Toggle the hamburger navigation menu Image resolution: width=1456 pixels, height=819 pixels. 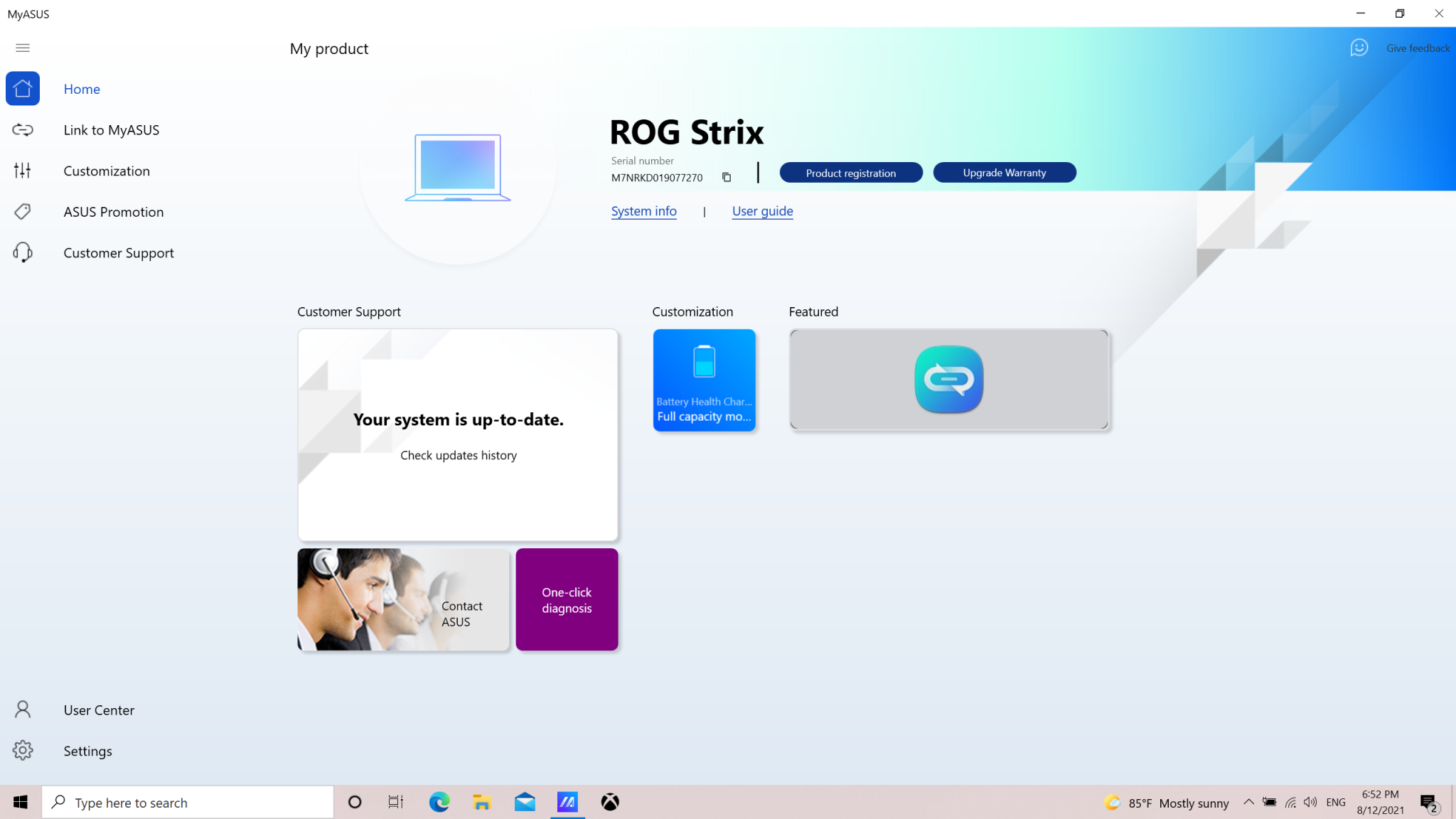click(23, 48)
